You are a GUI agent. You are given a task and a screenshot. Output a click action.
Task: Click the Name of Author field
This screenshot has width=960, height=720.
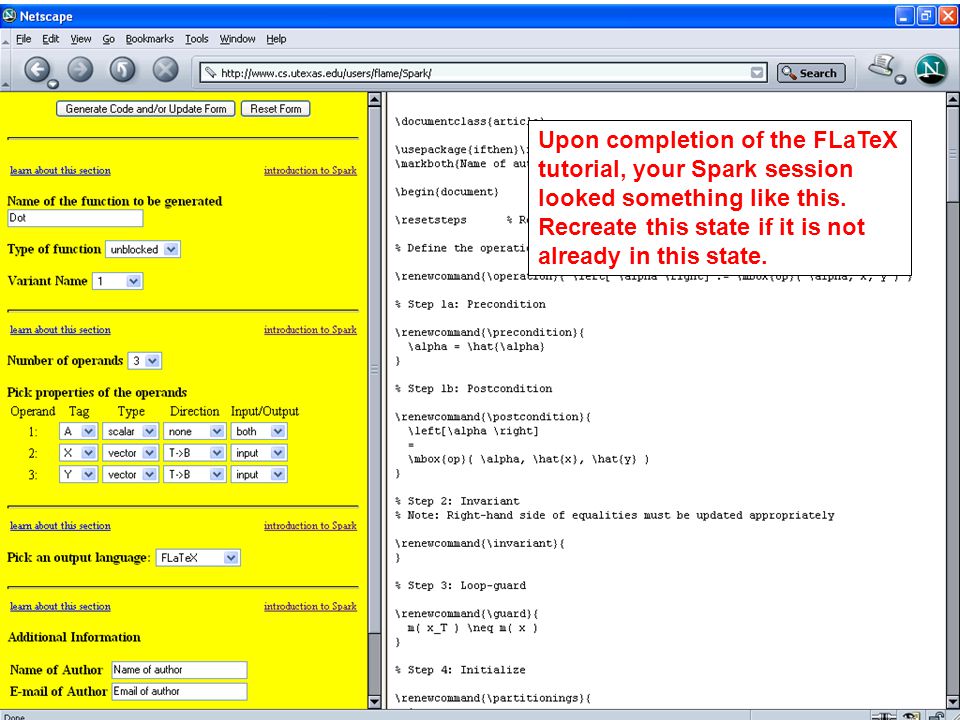click(x=179, y=670)
